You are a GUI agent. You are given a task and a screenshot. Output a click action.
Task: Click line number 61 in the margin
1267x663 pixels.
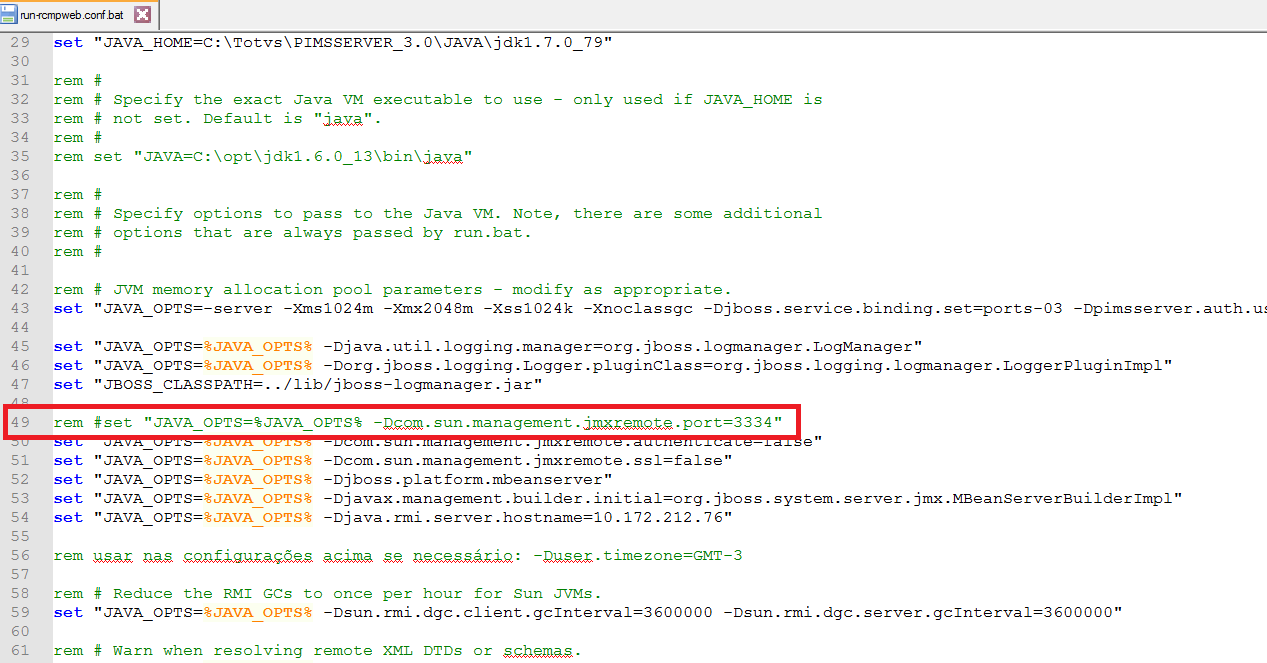tap(21, 651)
